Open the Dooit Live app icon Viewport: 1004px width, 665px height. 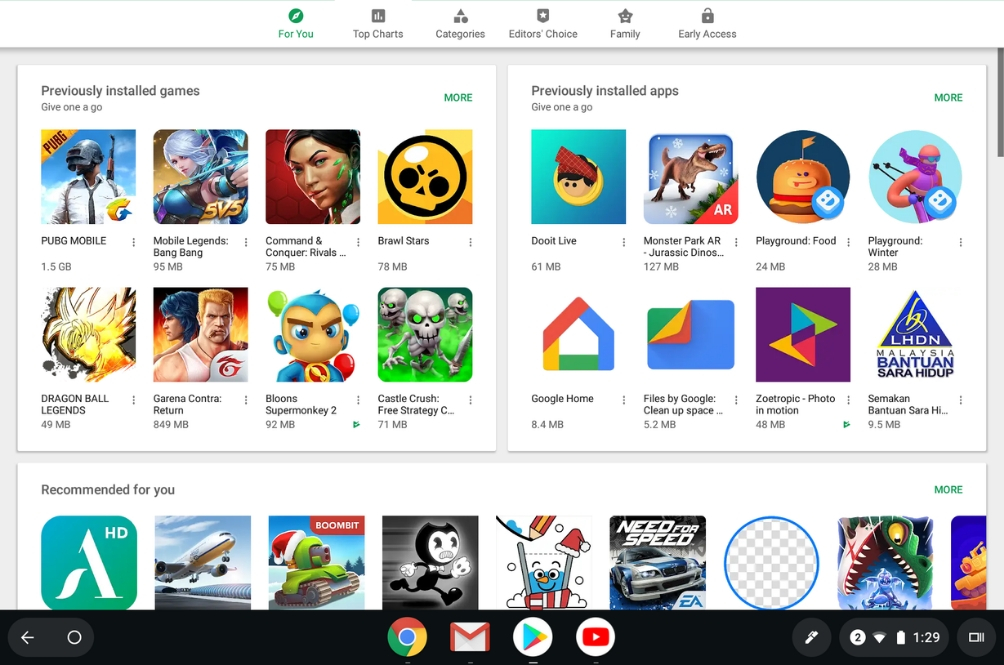coord(579,177)
